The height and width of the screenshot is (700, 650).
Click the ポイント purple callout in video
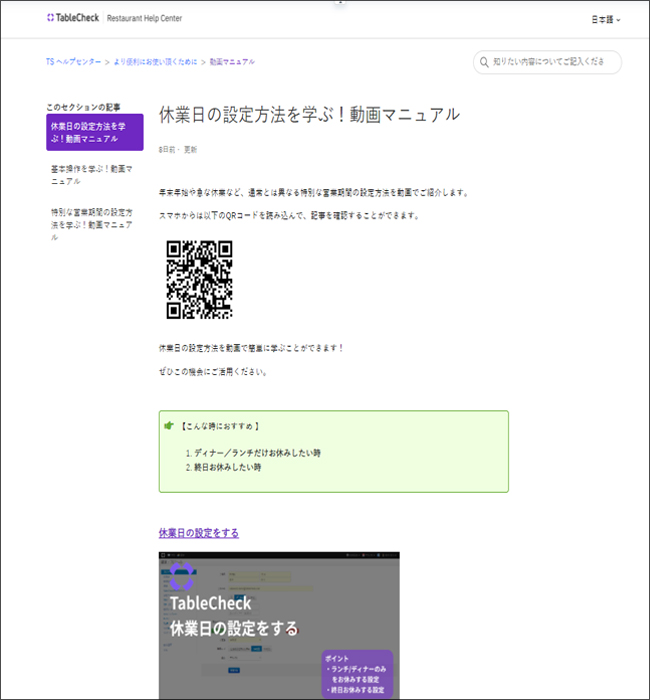click(x=357, y=675)
